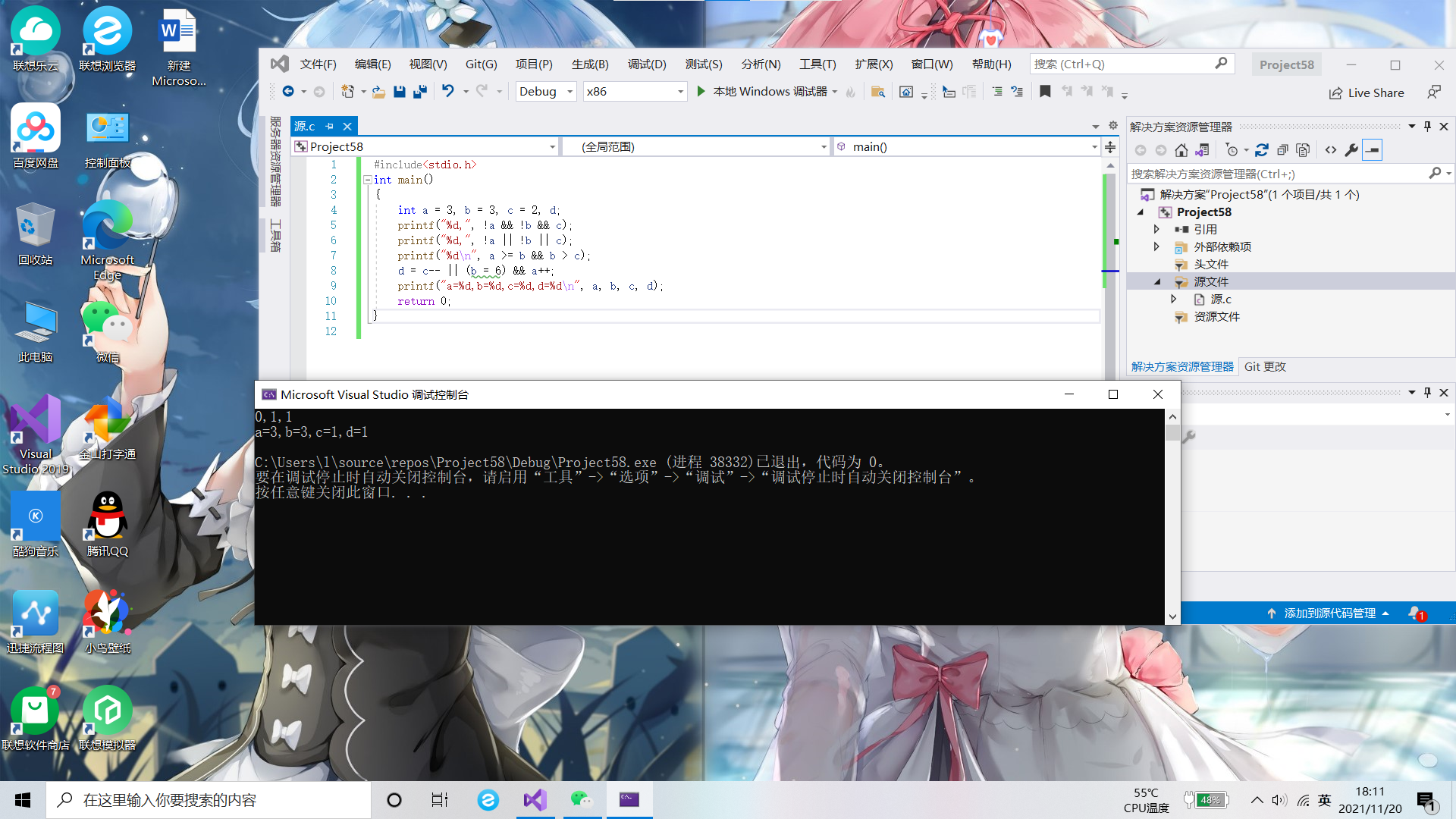Click the console vertical scrollbar down arrow
The width and height of the screenshot is (1456, 819).
click(1172, 617)
